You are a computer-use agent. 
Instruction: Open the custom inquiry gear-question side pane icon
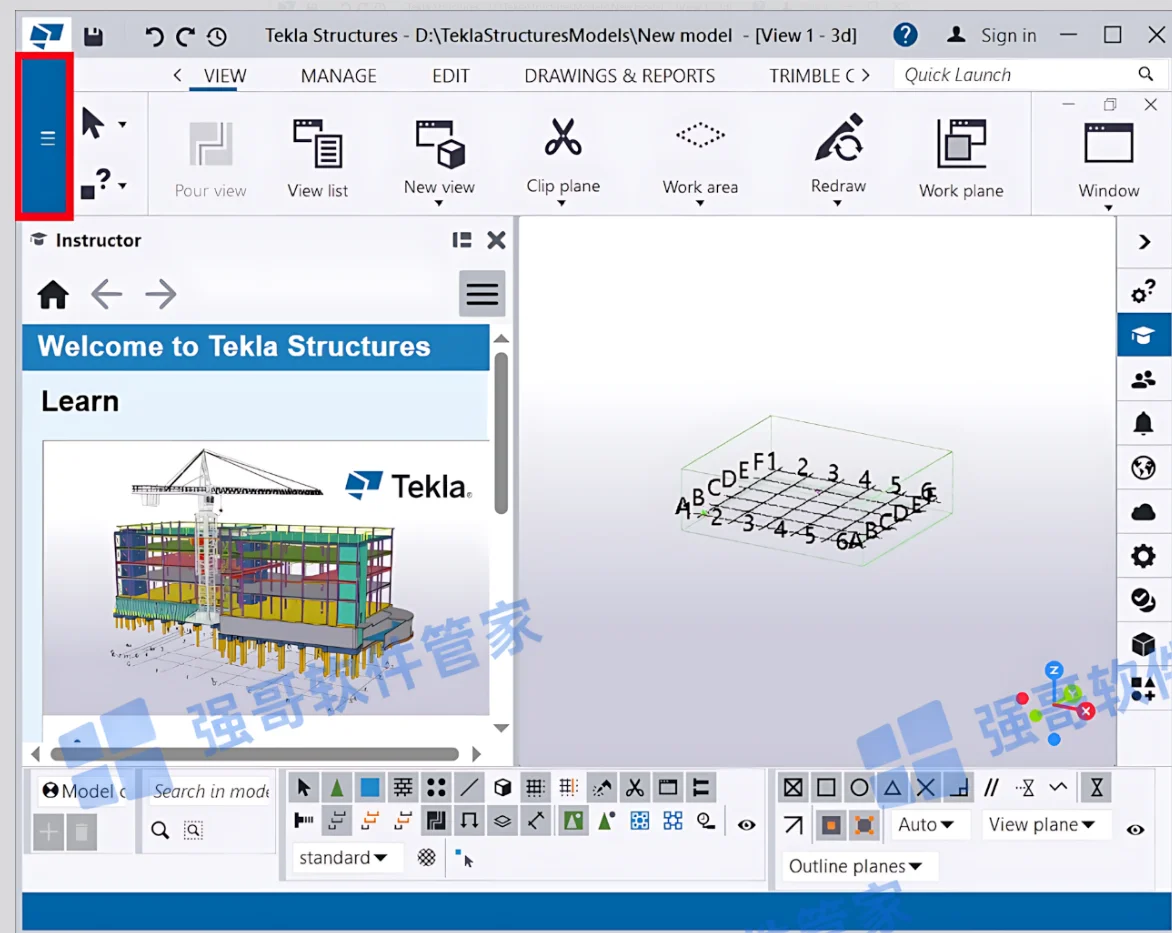1144,291
